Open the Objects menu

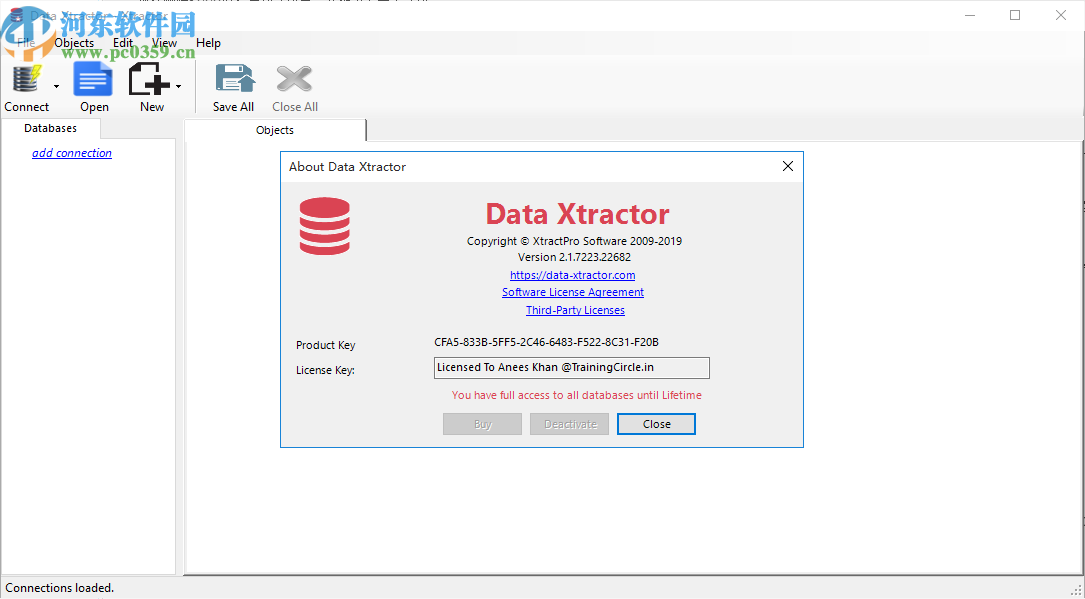tap(74, 42)
